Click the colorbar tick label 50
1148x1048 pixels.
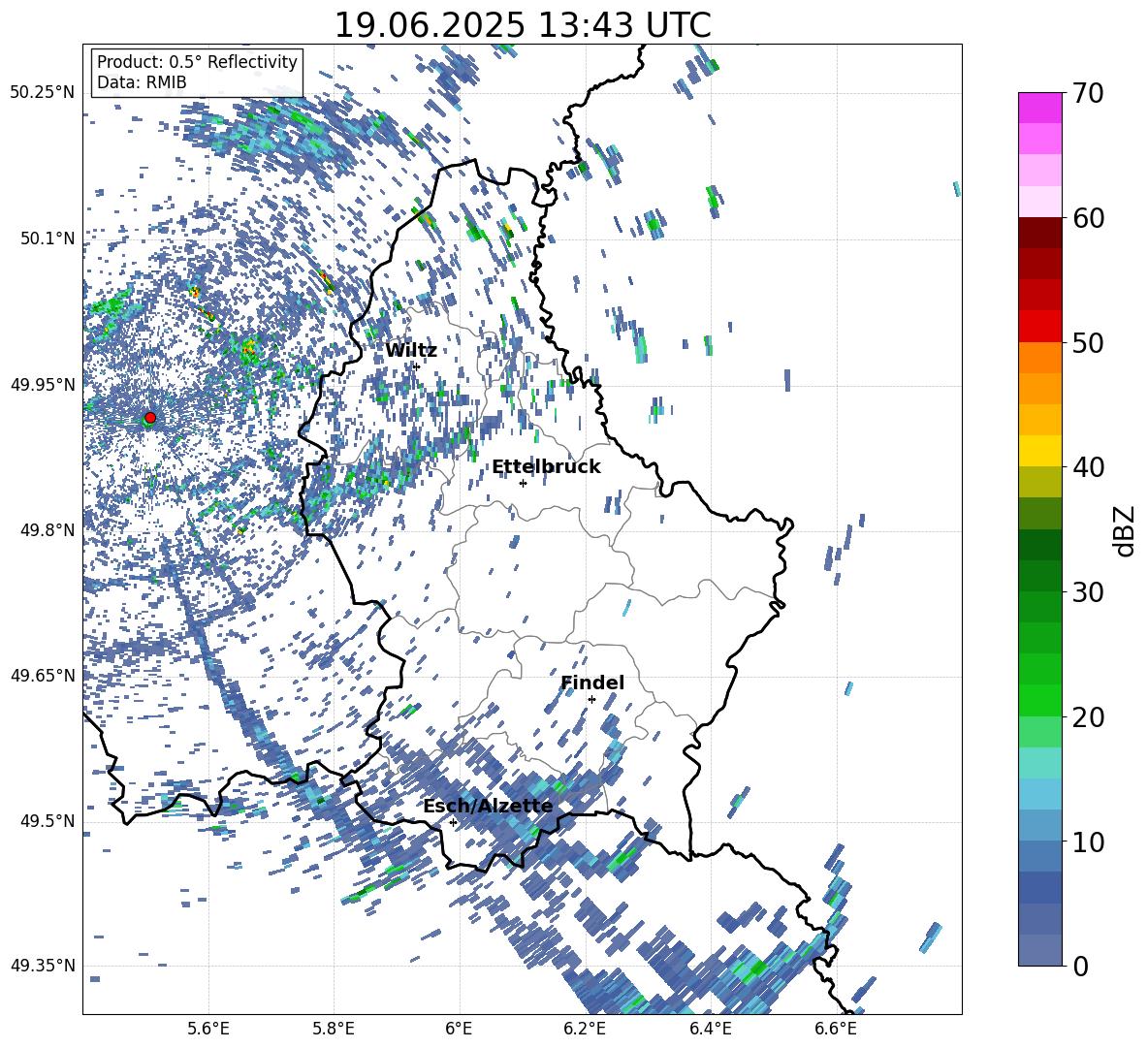point(1088,342)
